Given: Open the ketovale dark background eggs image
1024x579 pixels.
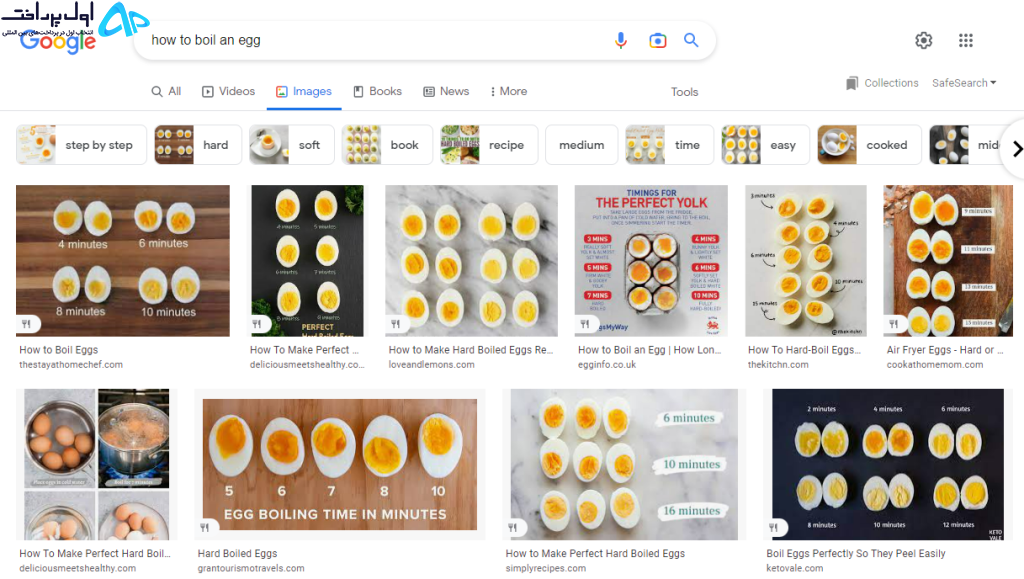Looking at the screenshot, I should point(888,464).
